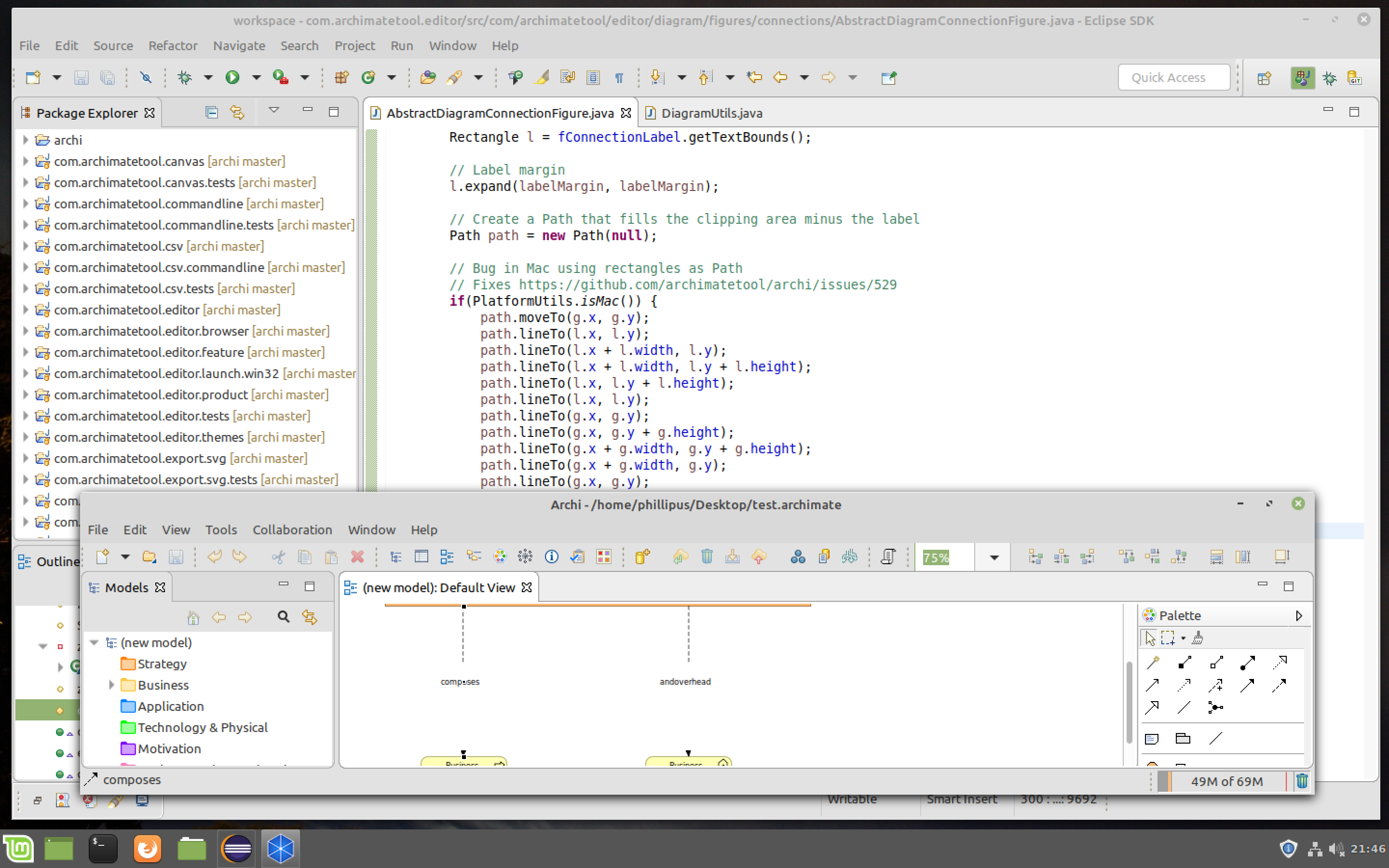Screen dimensions: 1389x868
Task: Launch the Debug tool in Eclipse toolbar
Action: tap(184, 77)
